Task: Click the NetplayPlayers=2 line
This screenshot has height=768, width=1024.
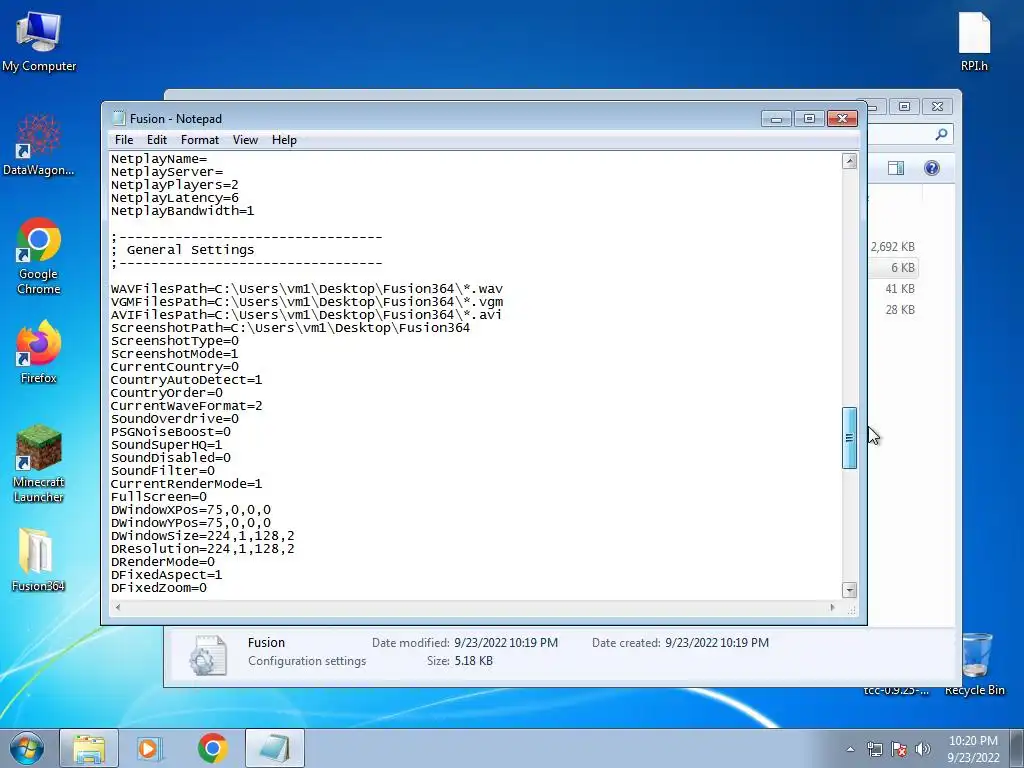Action: point(174,185)
